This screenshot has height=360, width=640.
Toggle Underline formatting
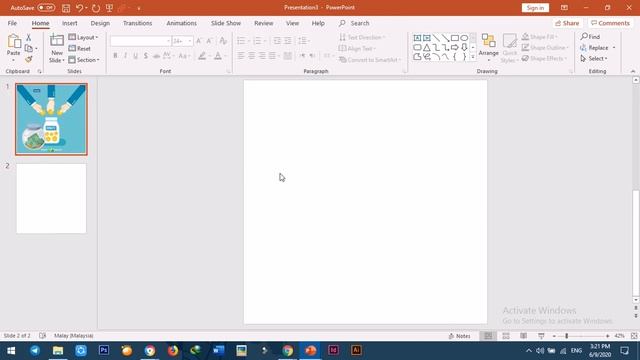point(136,56)
